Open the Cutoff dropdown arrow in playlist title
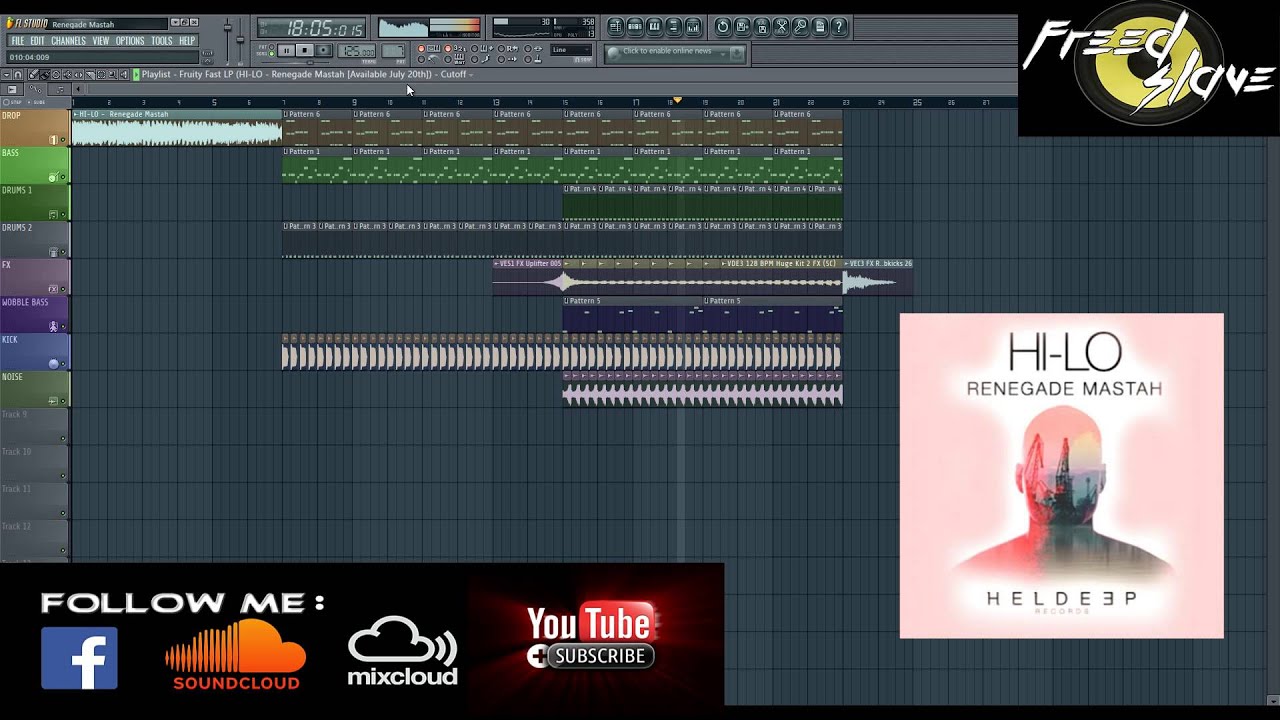This screenshot has height=720, width=1280. [471, 74]
